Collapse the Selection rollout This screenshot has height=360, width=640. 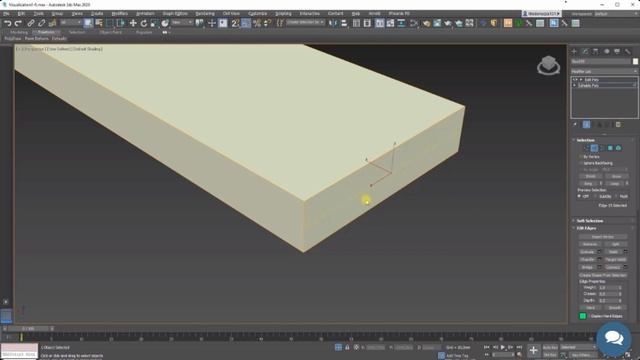tap(585, 140)
